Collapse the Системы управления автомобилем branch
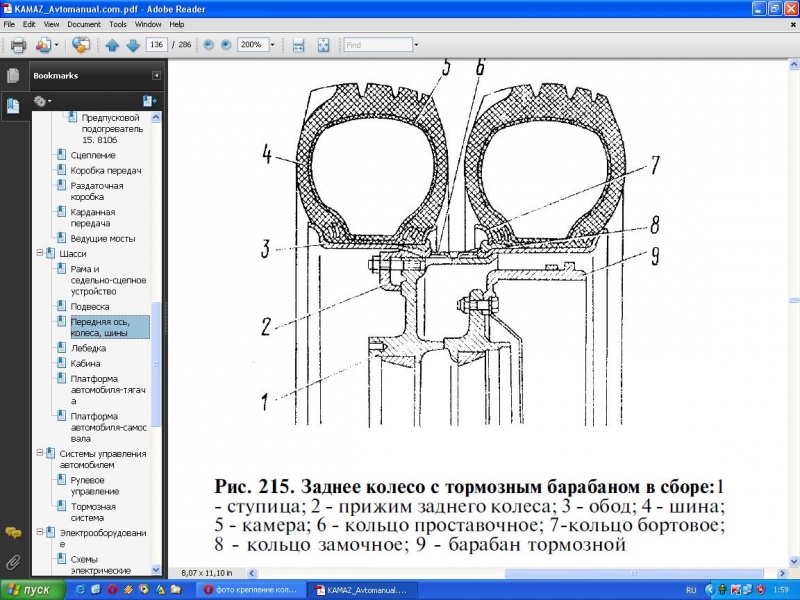This screenshot has width=800, height=600. 38,454
